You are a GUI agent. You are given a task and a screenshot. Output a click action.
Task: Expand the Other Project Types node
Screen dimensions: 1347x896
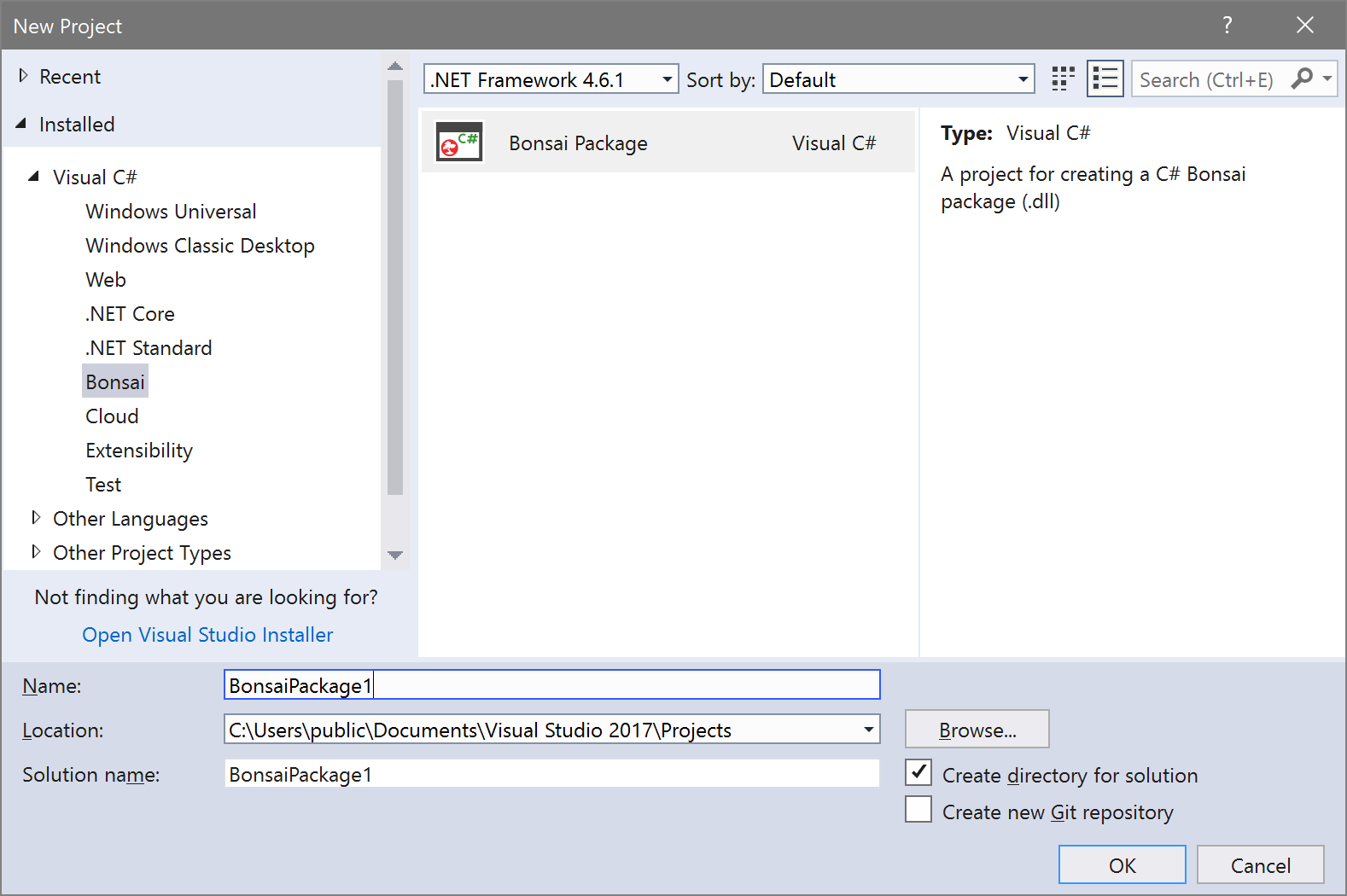point(36,552)
